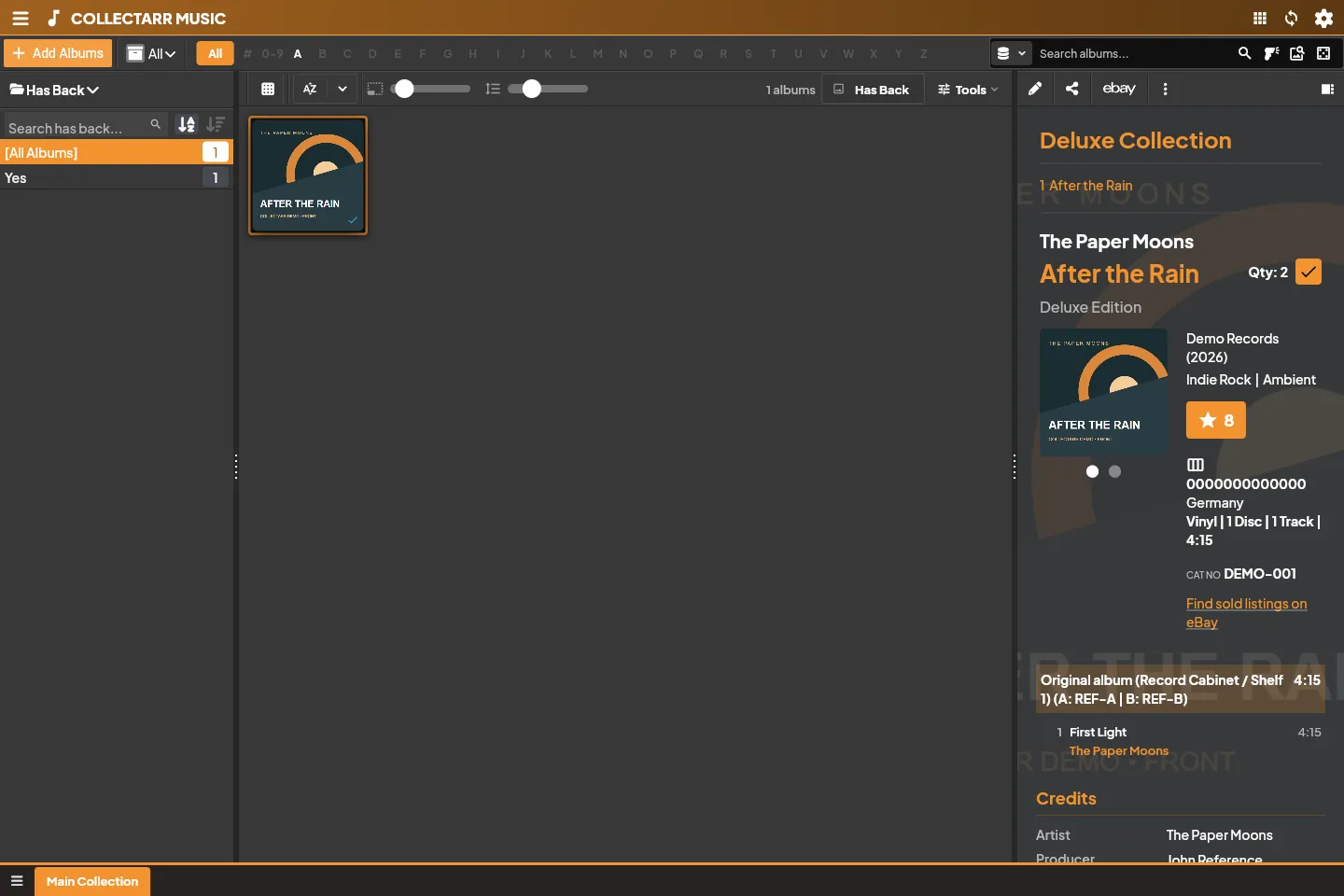Sort folders by count
Screen dimensions: 1344x896
(x=216, y=124)
